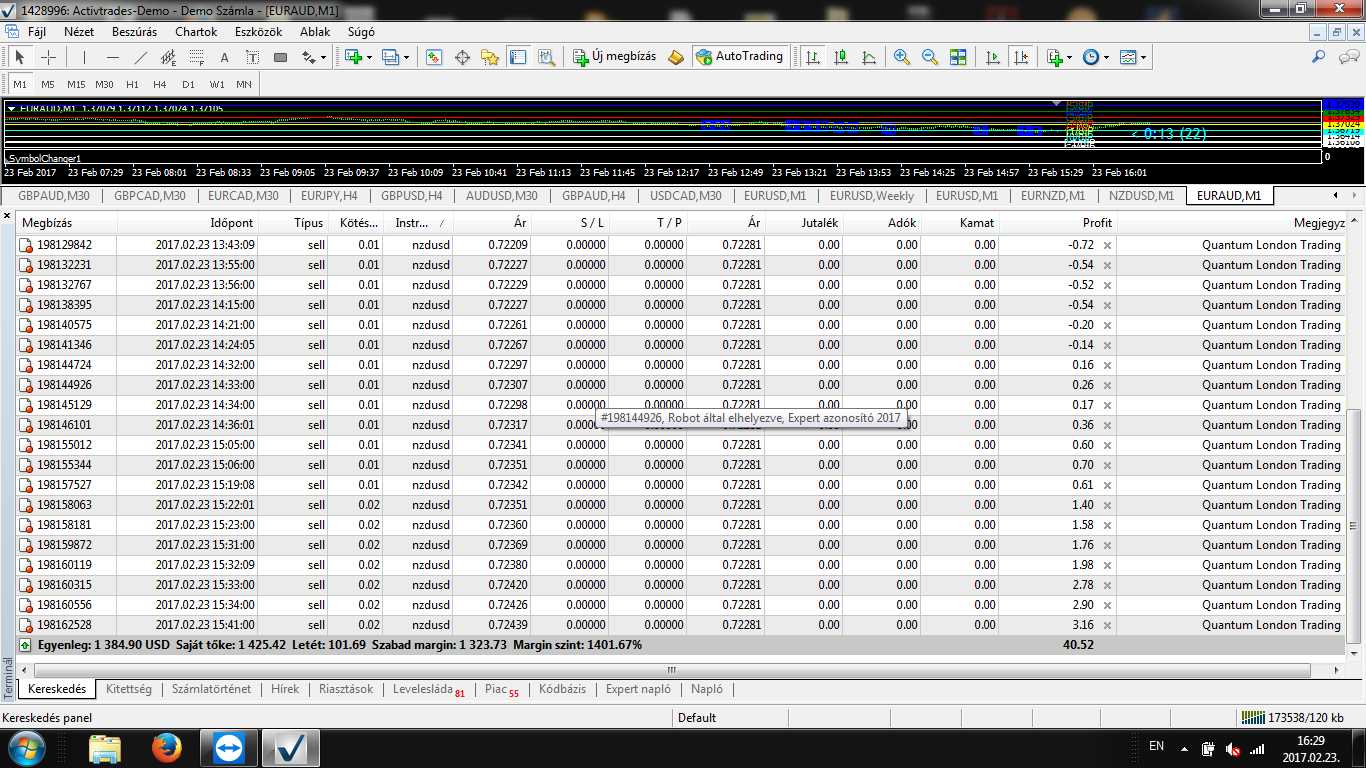Screen dimensions: 1366x768
Task: Open the new chart dropdown arrow
Action: pos(369,58)
